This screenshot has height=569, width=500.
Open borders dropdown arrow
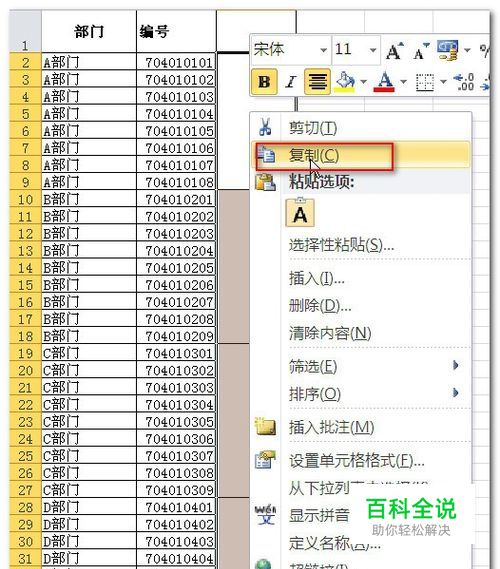443,82
